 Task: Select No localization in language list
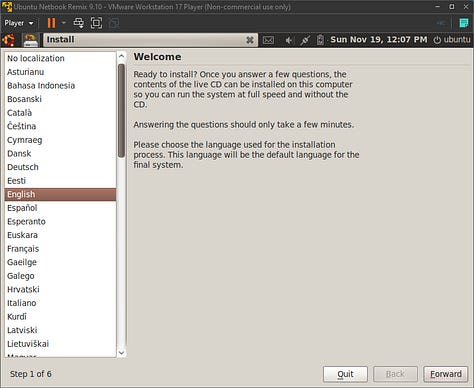[x=60, y=58]
